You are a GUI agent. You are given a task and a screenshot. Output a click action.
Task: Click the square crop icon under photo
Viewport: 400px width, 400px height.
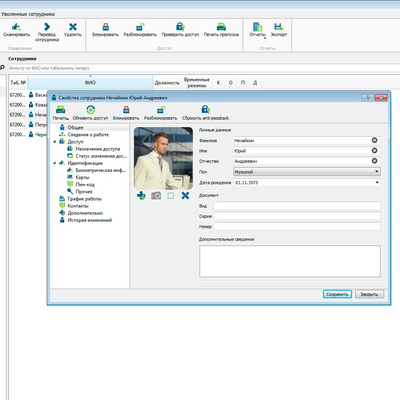tap(171, 196)
